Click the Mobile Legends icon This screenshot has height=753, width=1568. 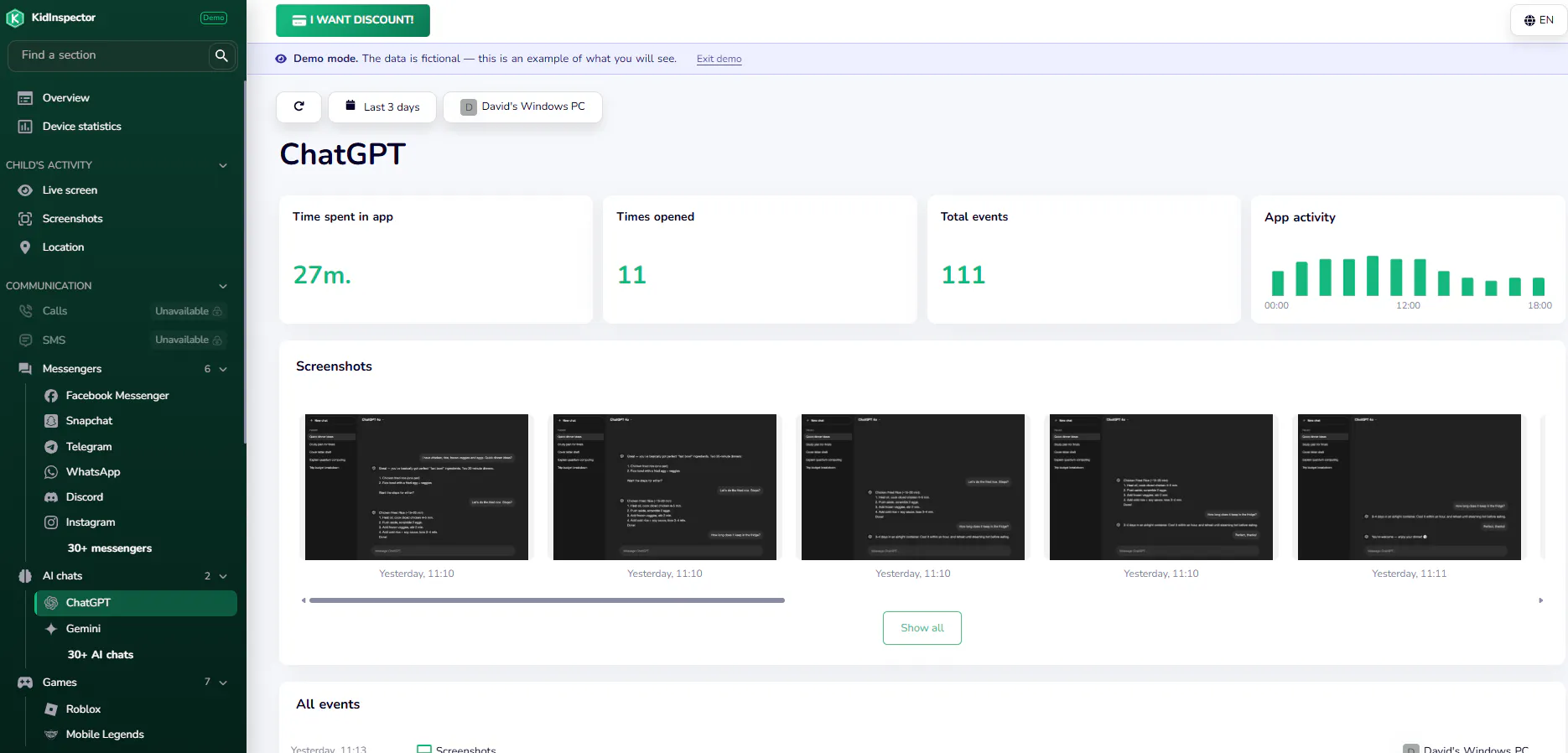tap(51, 735)
